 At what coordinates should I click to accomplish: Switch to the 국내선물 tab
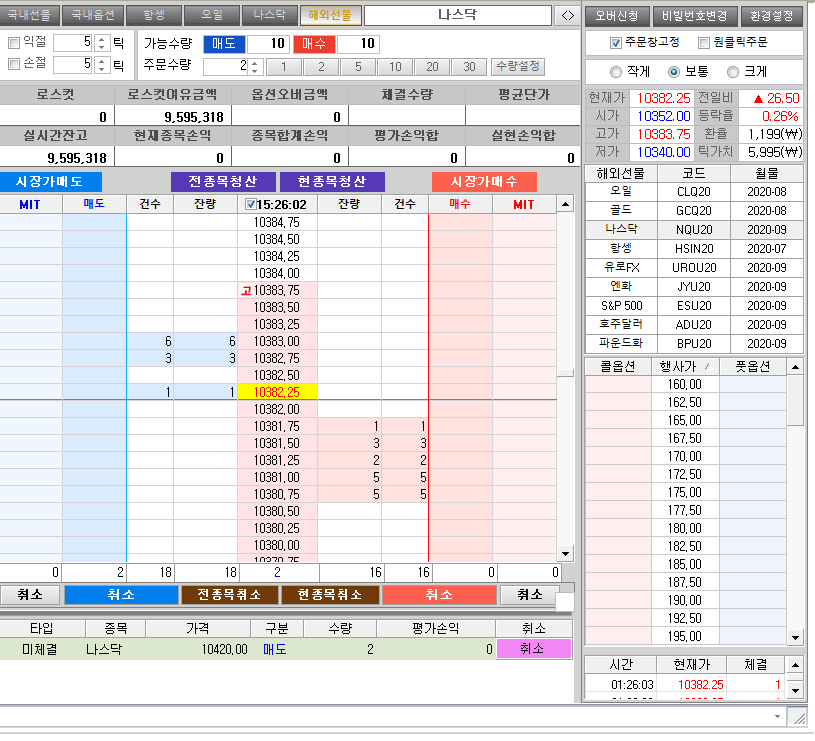tap(30, 16)
